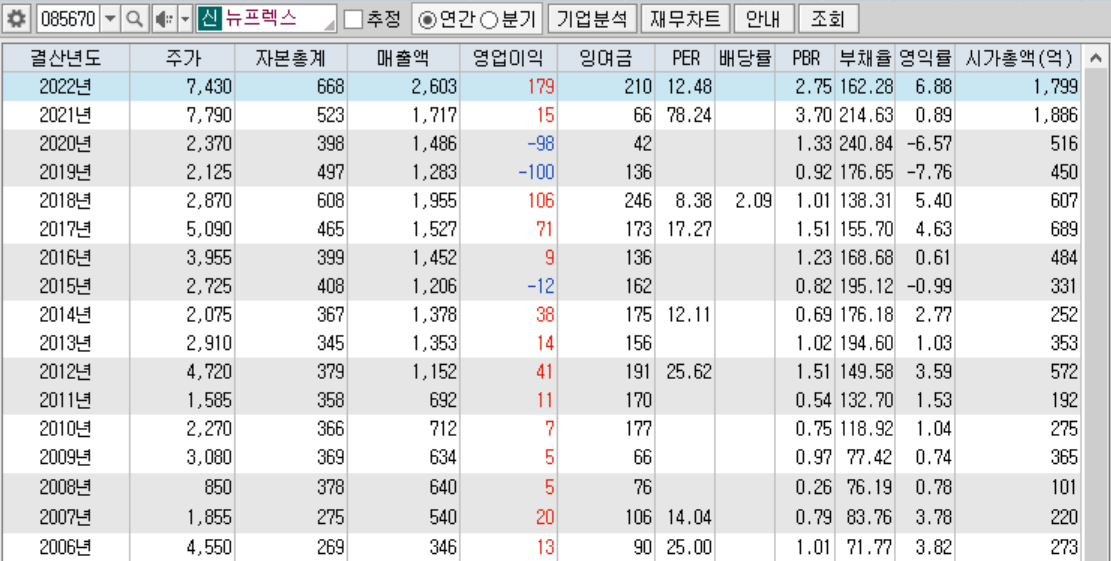This screenshot has height=561, width=1111.
Task: Click the 2008 stock price 850
Action: pos(218,489)
